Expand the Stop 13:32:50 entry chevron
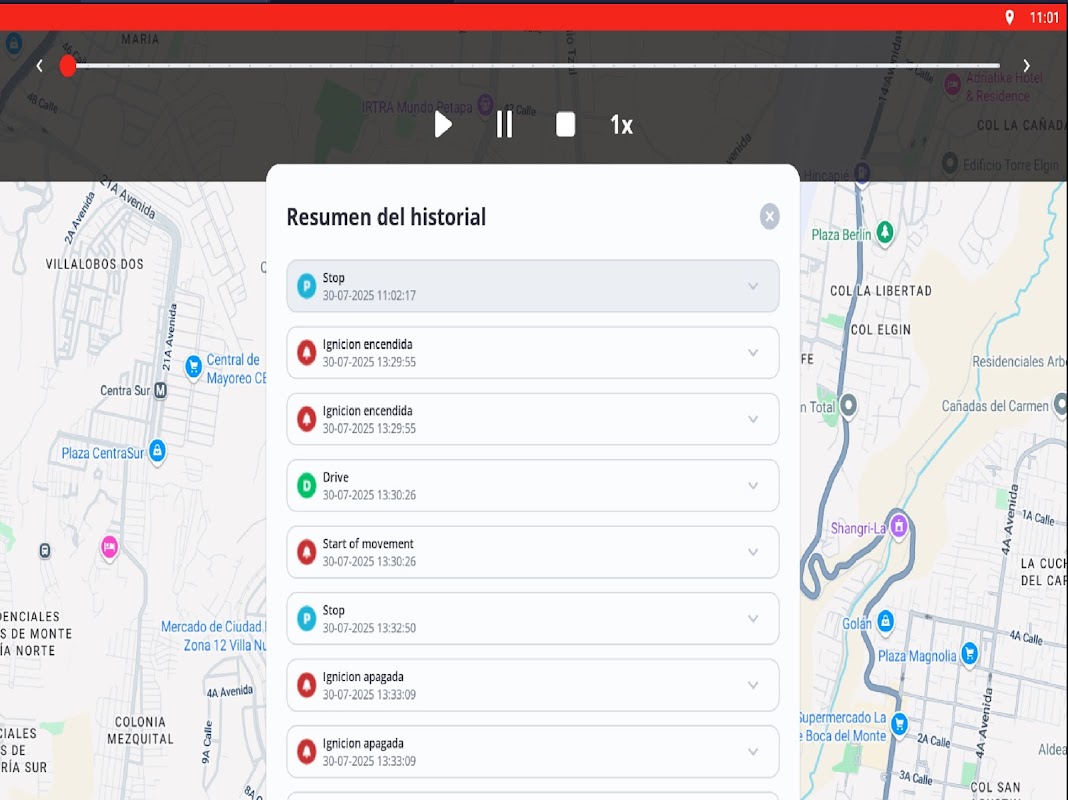Screen dimensions: 1068x800 pos(753,619)
